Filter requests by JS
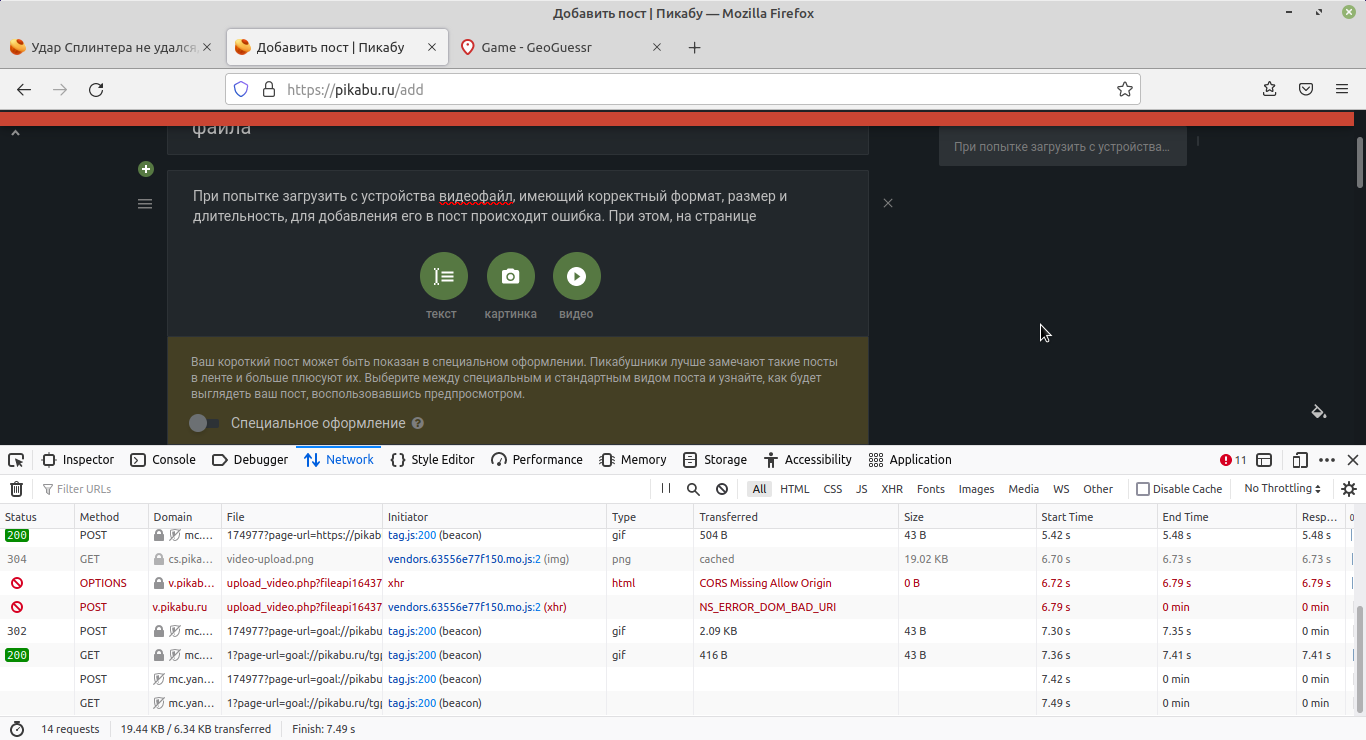Screen dimensions: 1366x740 (862, 489)
